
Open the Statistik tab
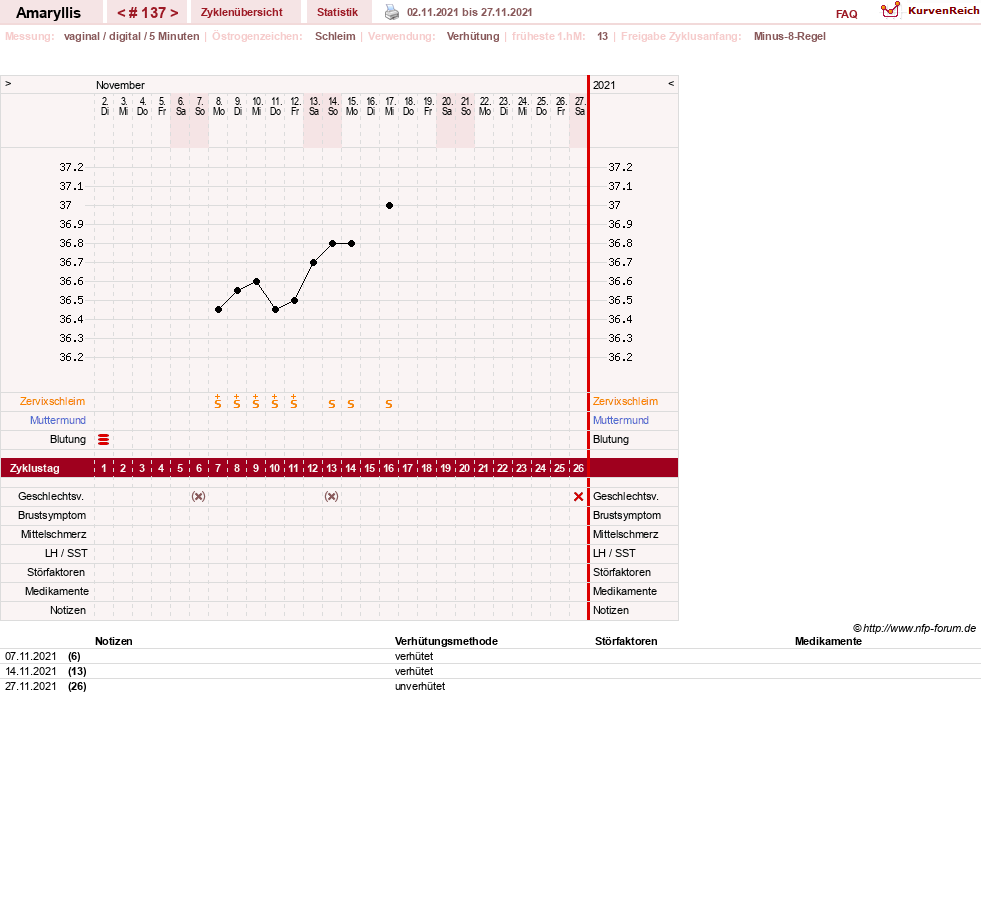337,12
